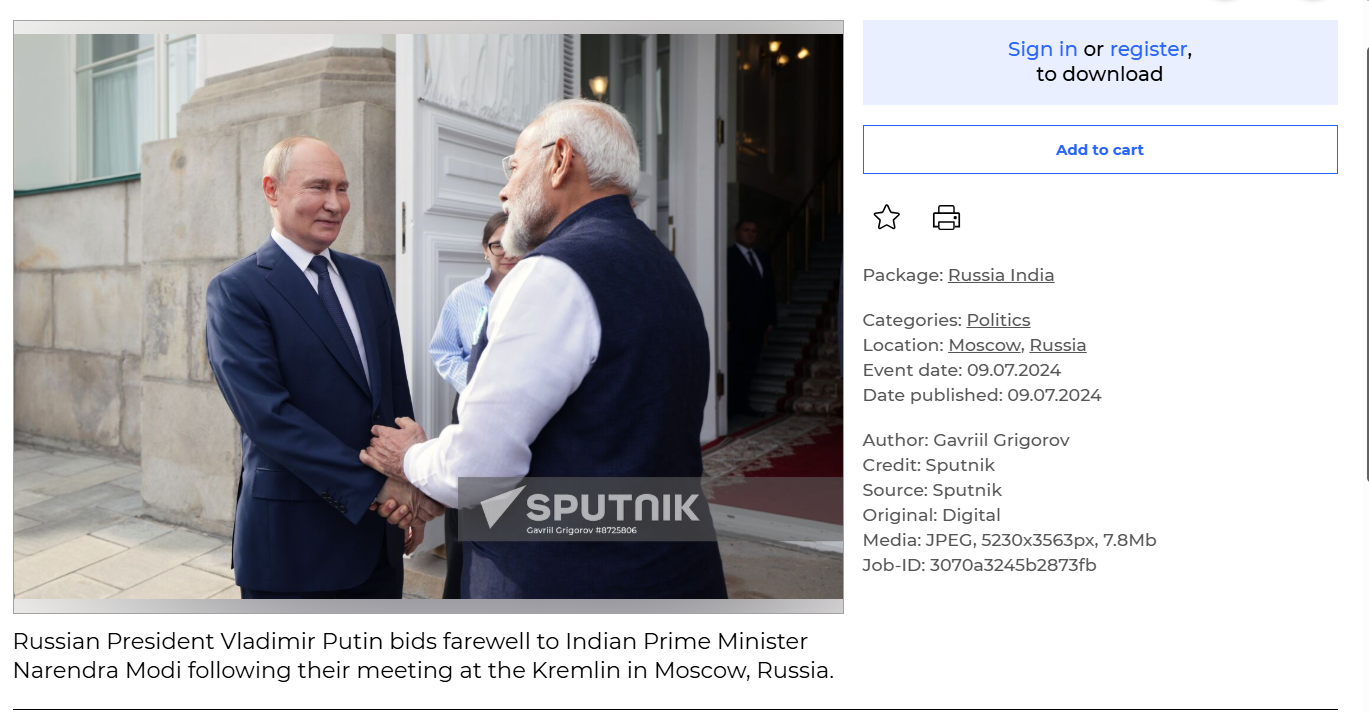The height and width of the screenshot is (713, 1369).
Task: Open the register link
Action: 1148,49
